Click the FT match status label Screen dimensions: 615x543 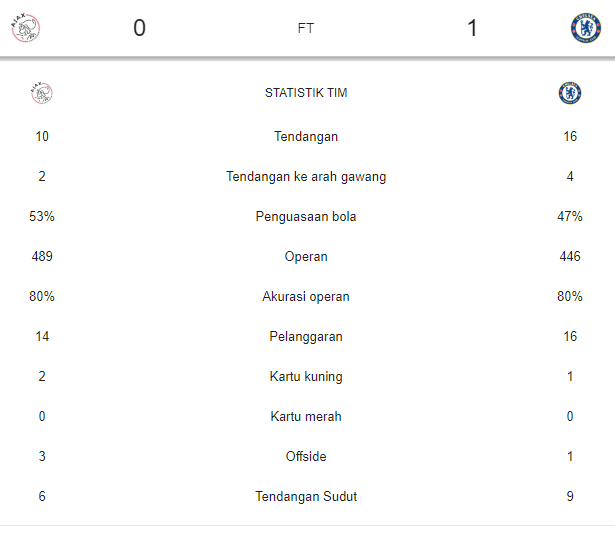306,29
